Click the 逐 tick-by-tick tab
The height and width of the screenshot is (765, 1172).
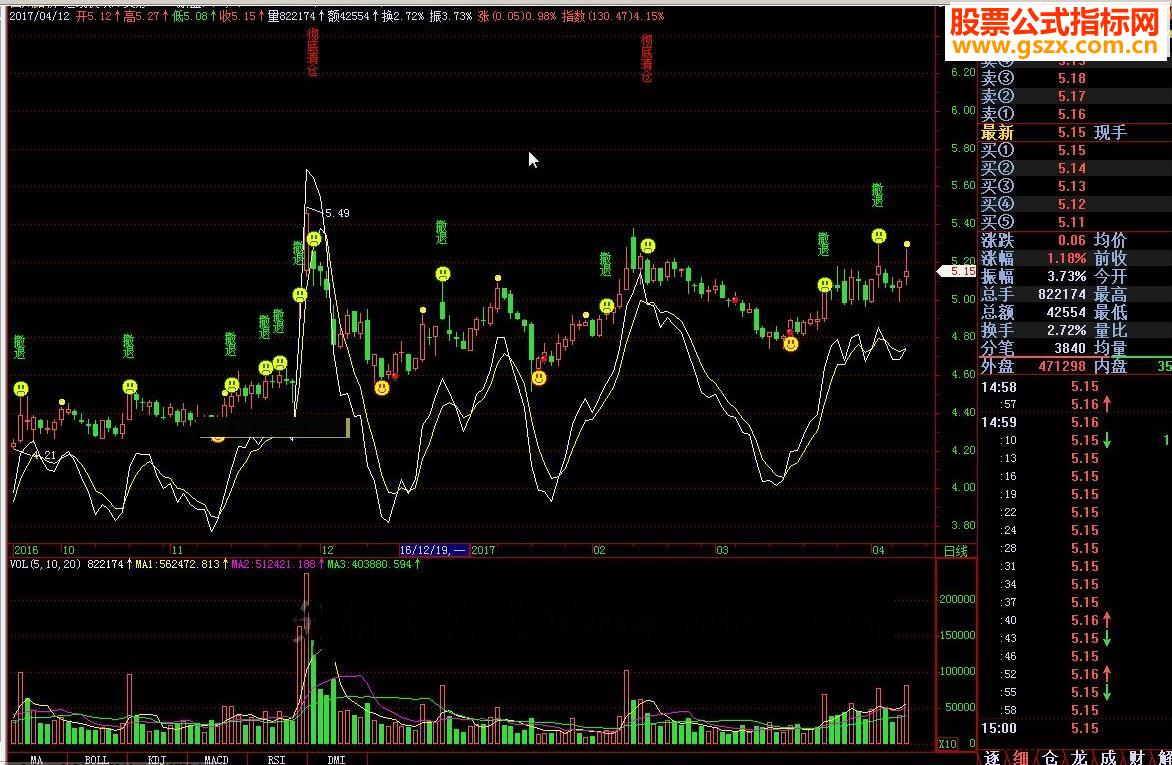(x=992, y=757)
